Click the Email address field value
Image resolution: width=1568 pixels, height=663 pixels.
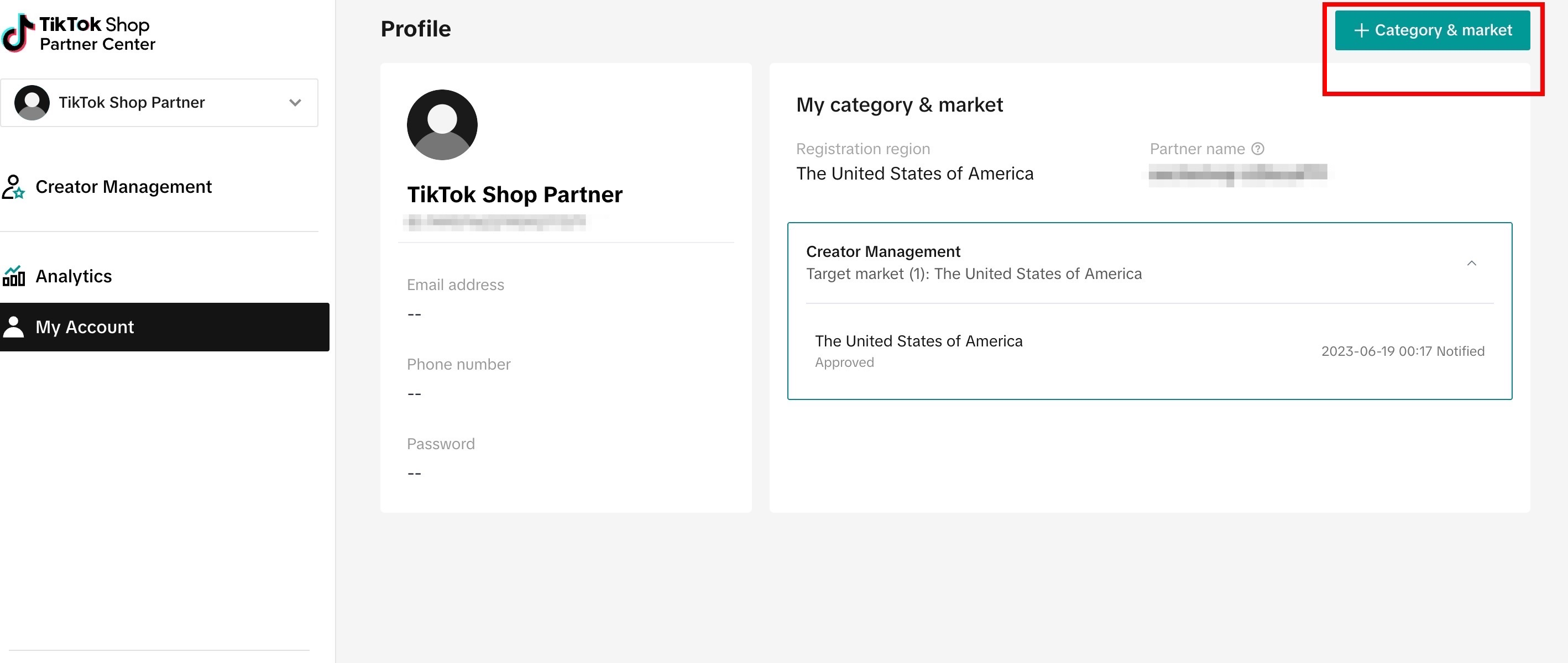415,314
